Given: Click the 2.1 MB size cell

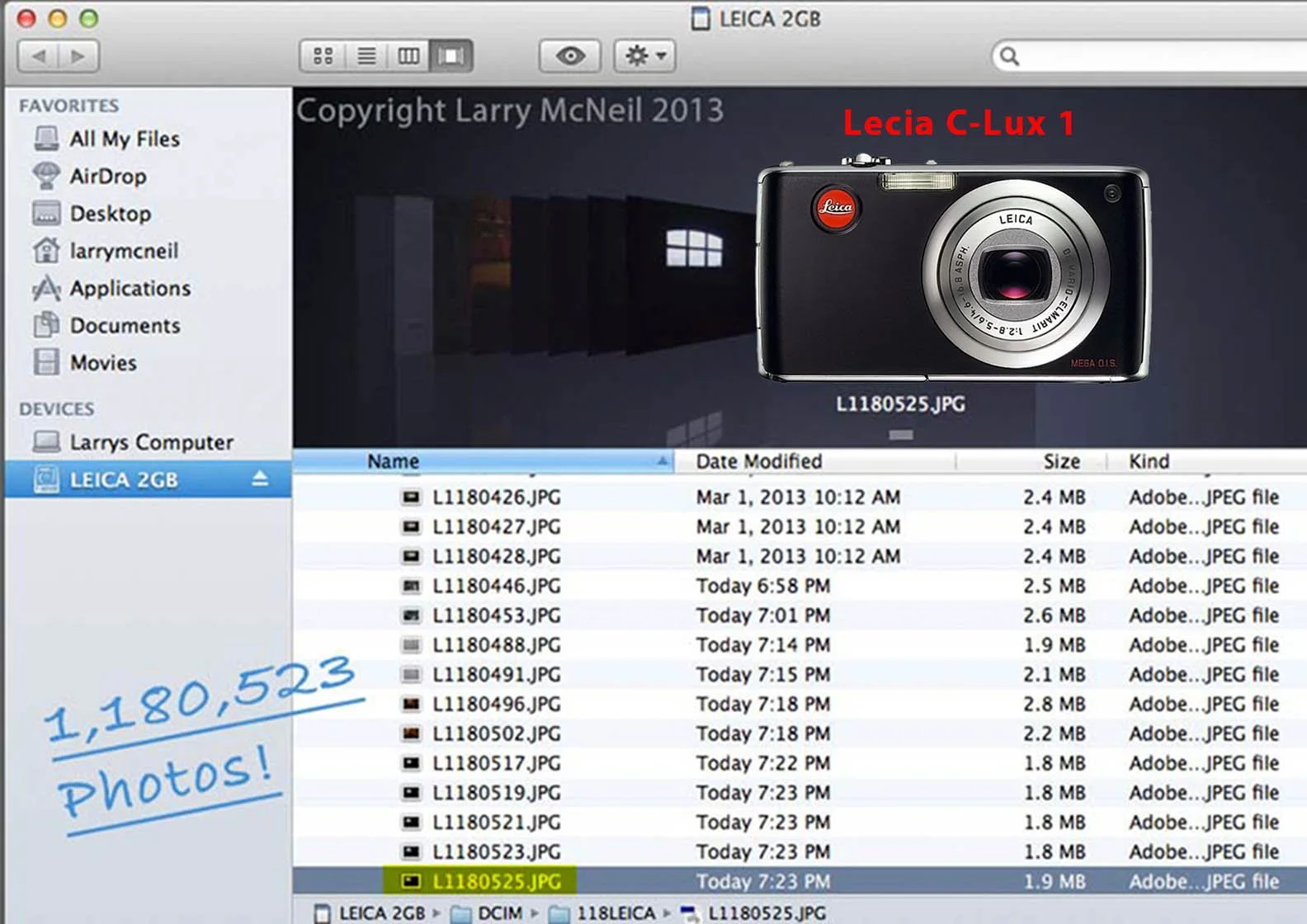Looking at the screenshot, I should click(x=1055, y=674).
